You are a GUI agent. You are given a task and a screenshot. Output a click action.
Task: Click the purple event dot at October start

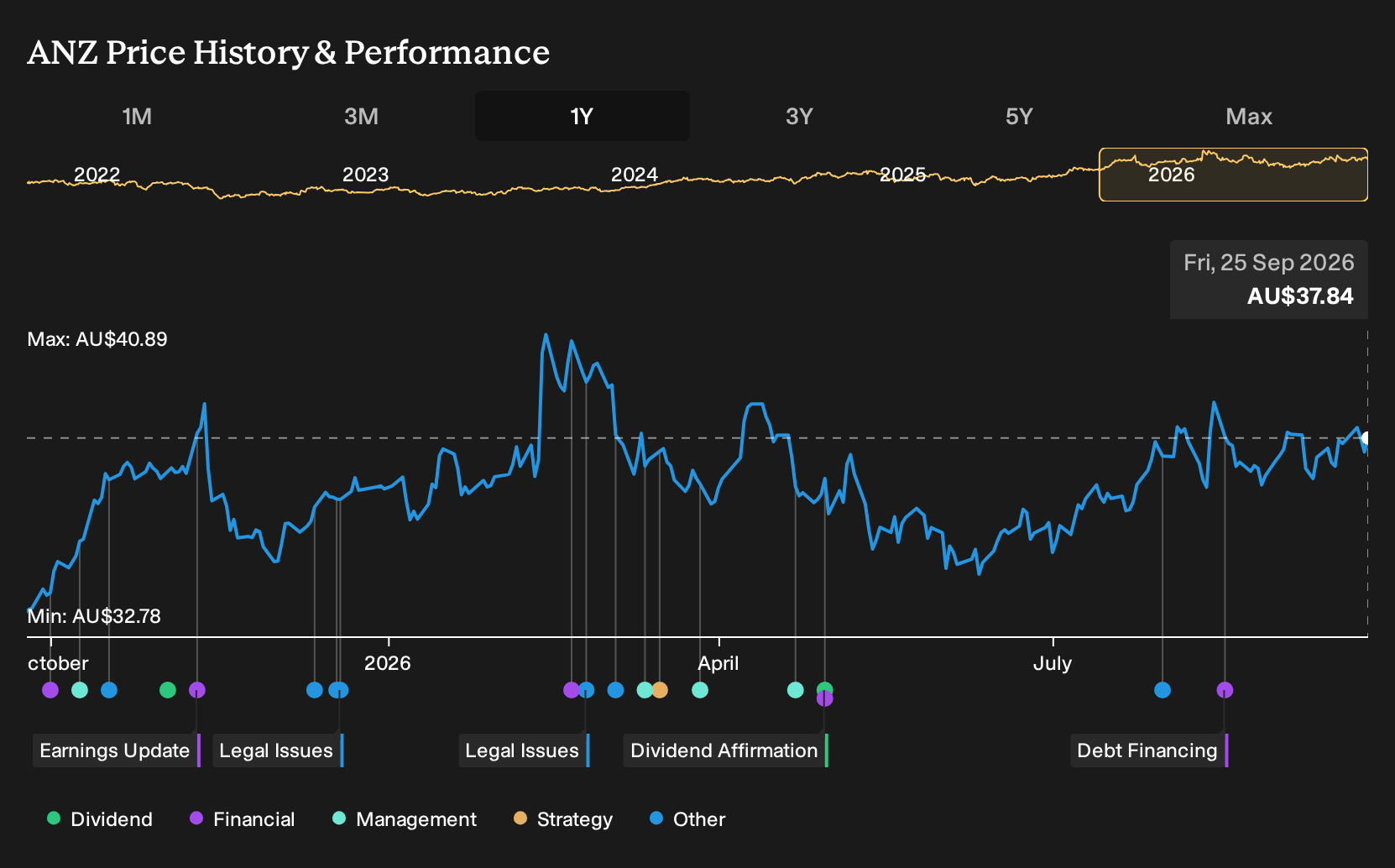(x=50, y=690)
